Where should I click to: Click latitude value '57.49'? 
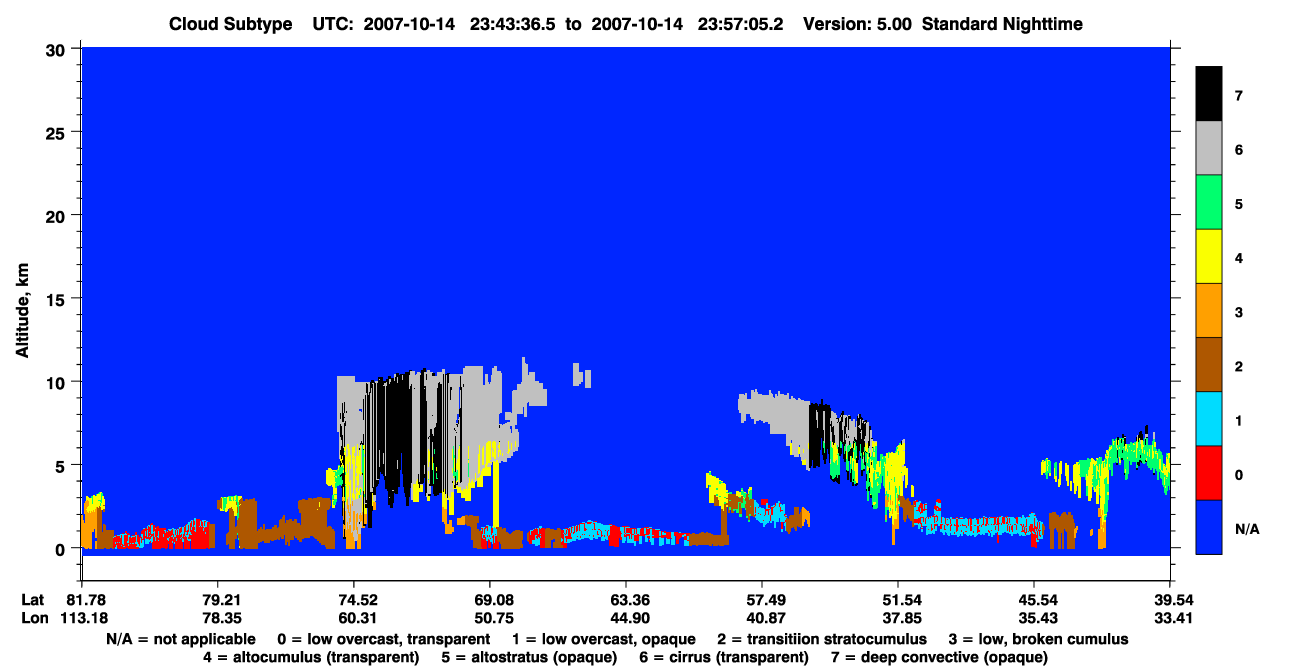coord(762,600)
